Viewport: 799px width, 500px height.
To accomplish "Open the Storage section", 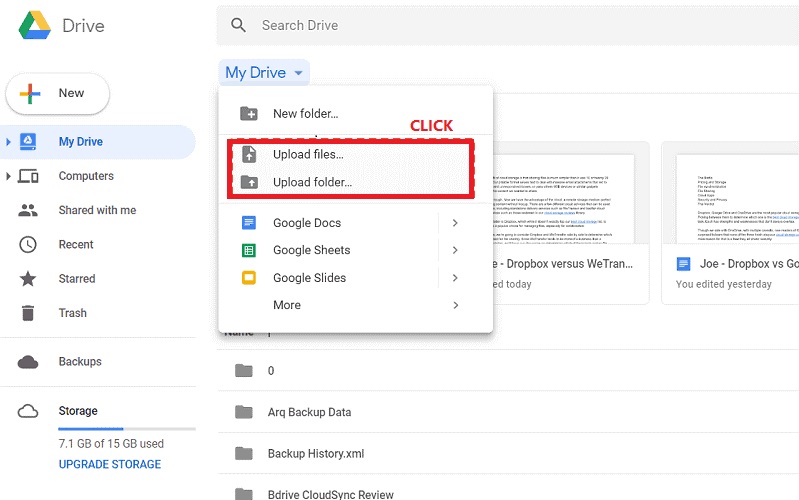I will point(78,411).
